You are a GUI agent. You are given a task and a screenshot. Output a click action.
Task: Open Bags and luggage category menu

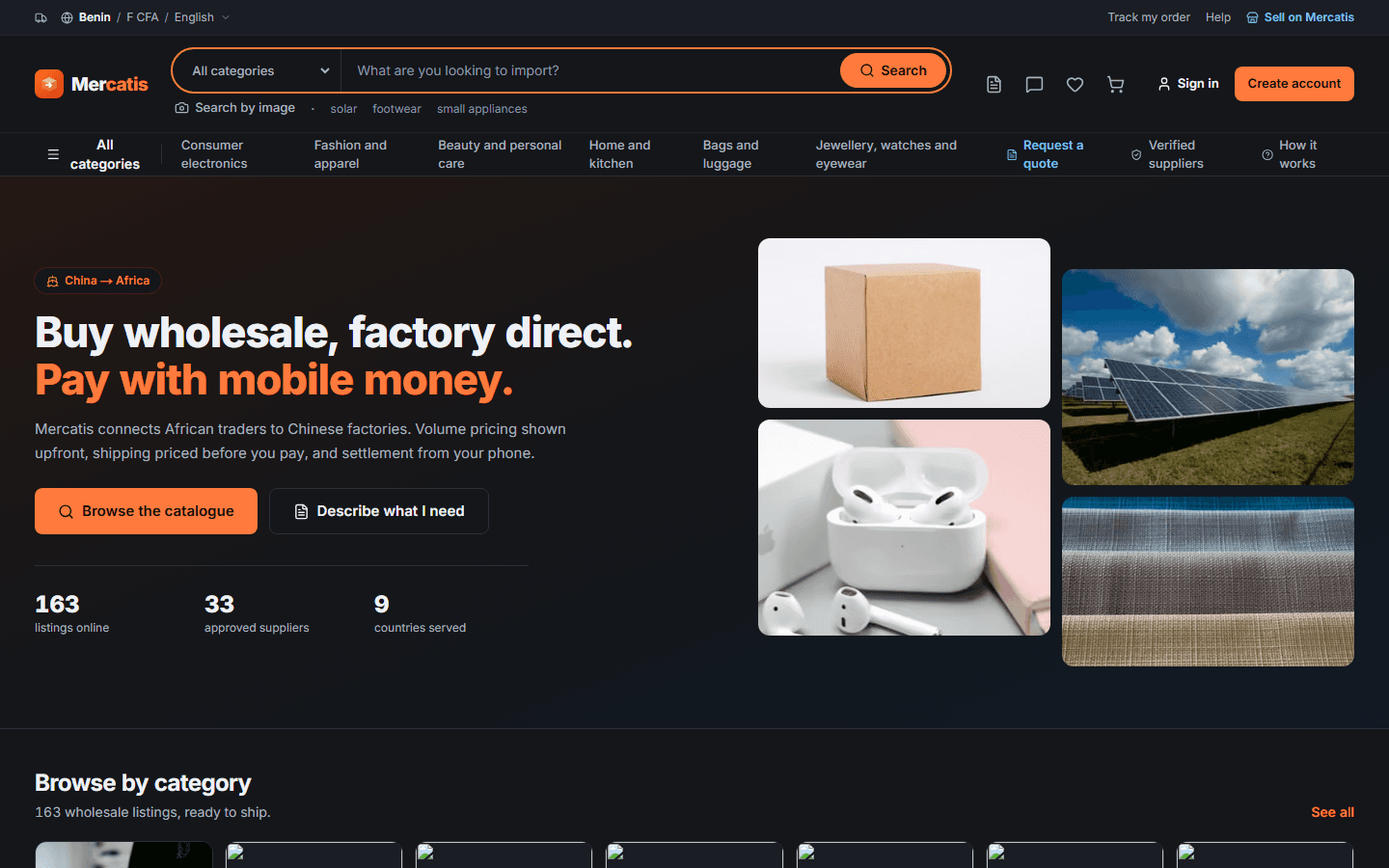coord(730,154)
